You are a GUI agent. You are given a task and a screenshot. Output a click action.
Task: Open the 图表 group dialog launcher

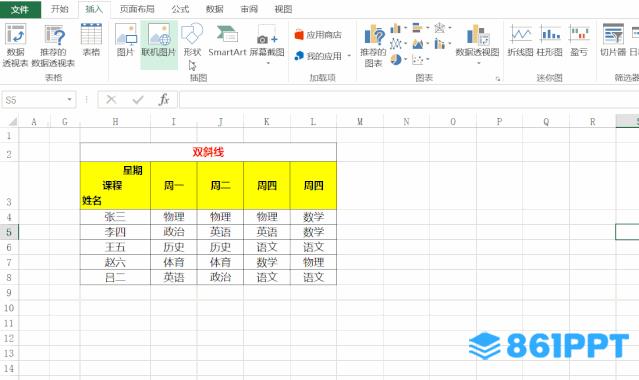[498, 79]
